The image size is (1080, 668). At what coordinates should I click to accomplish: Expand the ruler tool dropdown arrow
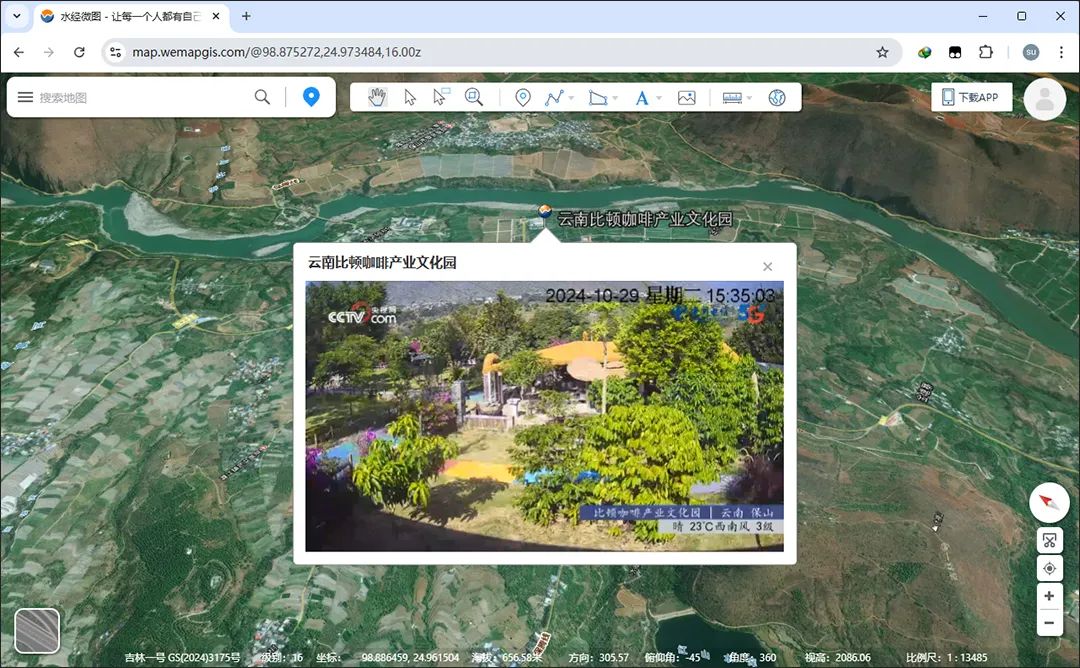pos(749,98)
